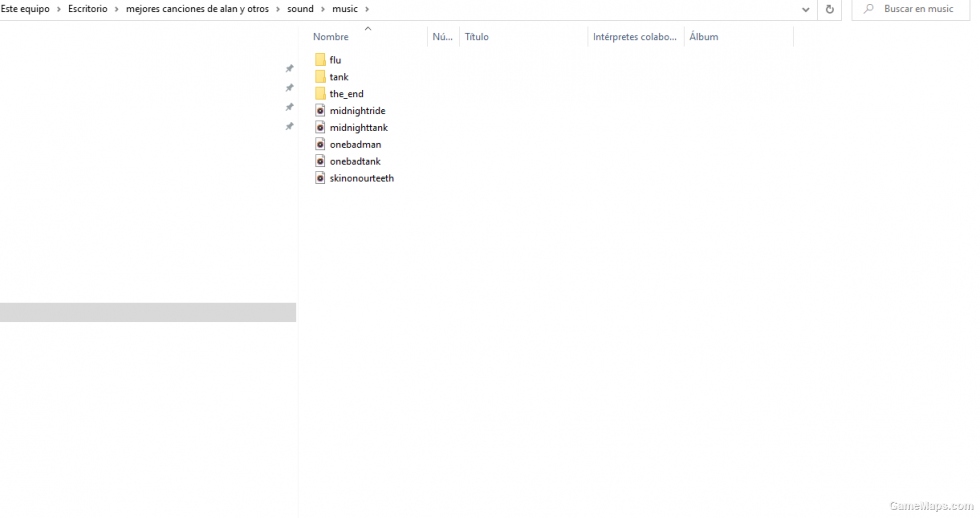Go to Escritorio in the breadcrumb

click(x=88, y=9)
